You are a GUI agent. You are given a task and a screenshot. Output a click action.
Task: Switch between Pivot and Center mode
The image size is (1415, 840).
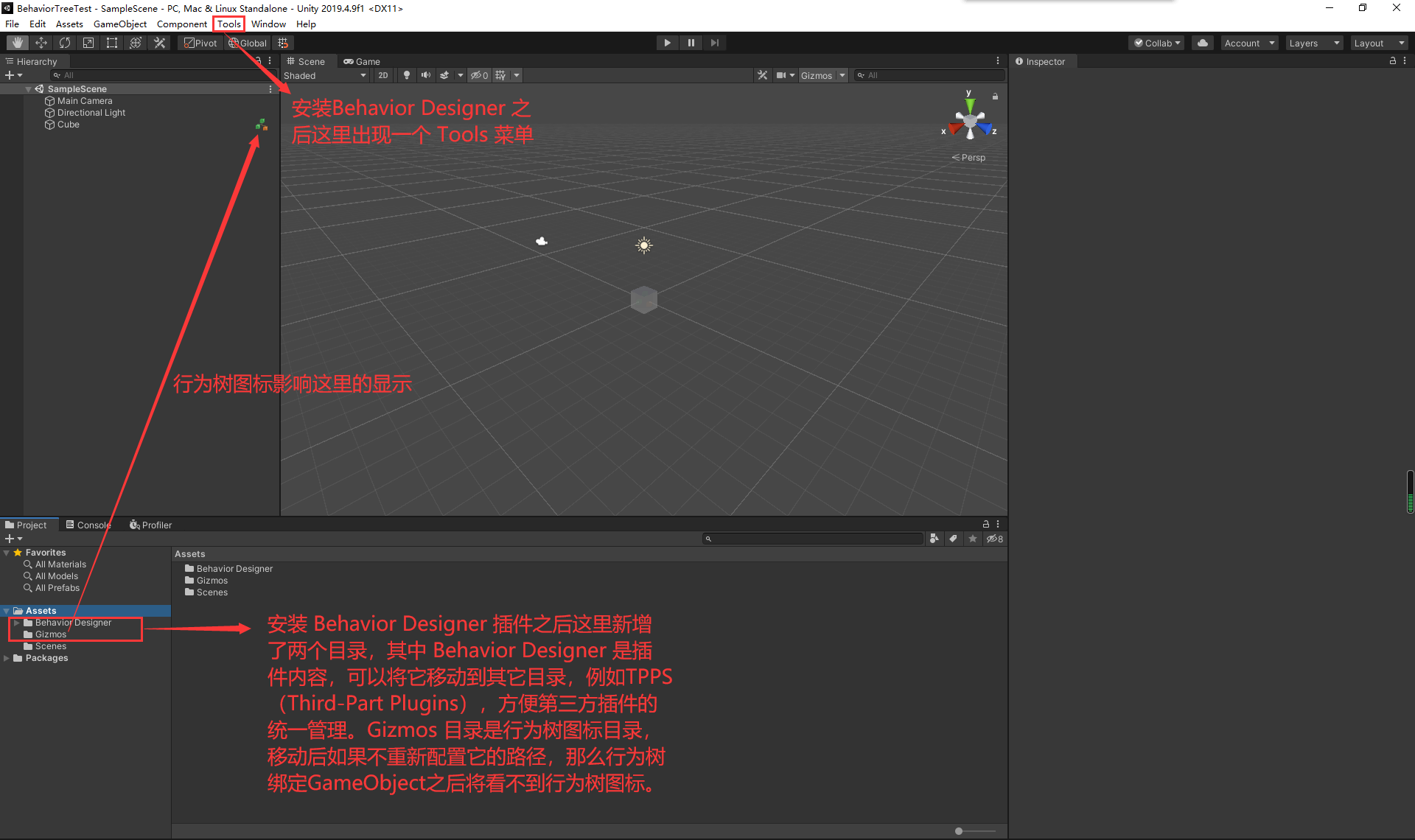click(200, 42)
